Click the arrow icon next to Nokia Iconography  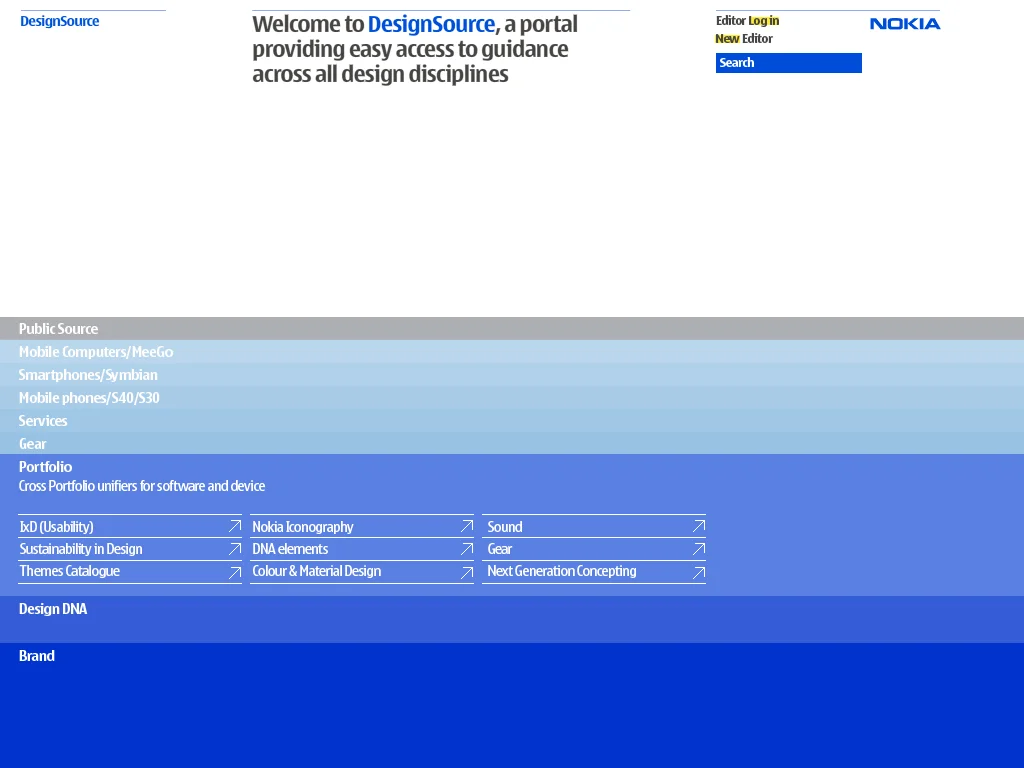tap(466, 526)
